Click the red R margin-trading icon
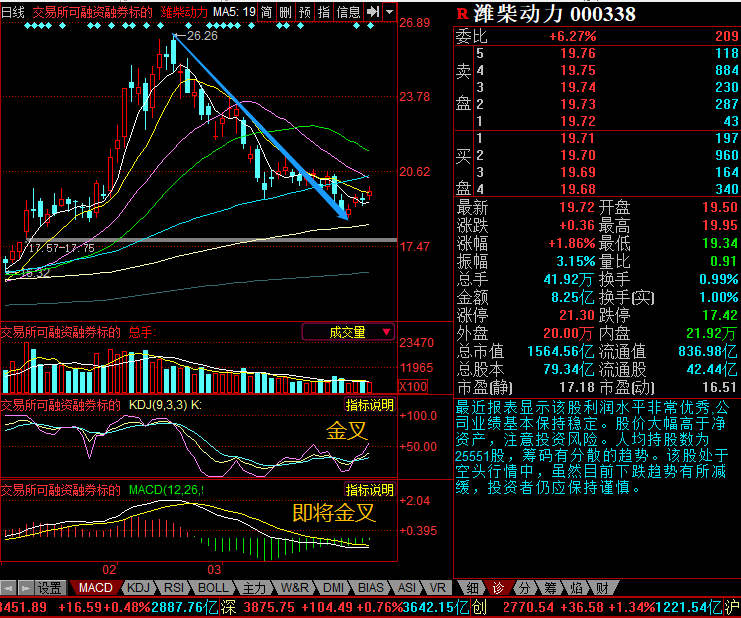 click(x=463, y=14)
